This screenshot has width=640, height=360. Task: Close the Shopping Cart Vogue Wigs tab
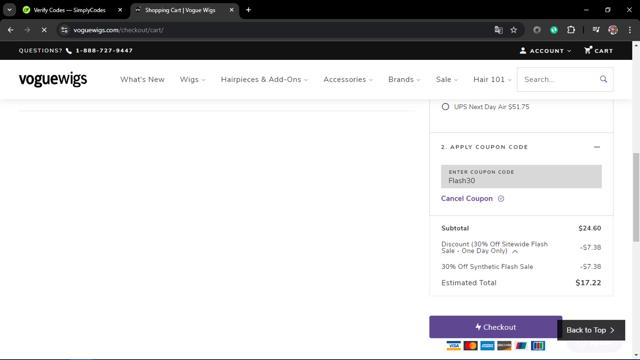coord(231,10)
